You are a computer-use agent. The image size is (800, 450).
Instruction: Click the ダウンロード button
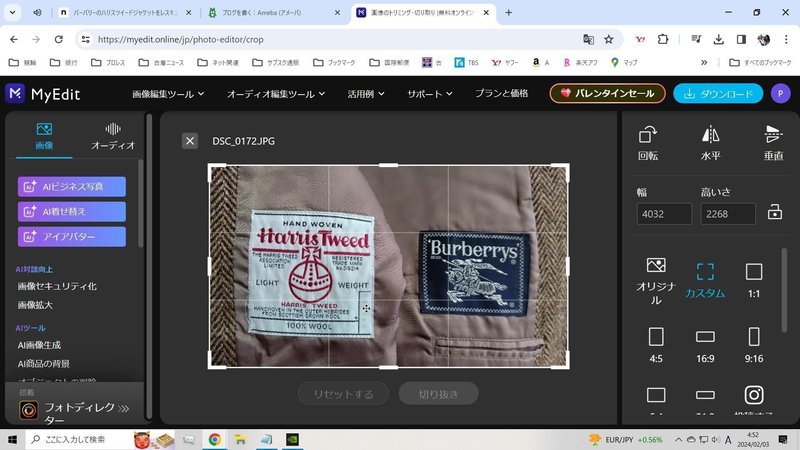coord(718,93)
